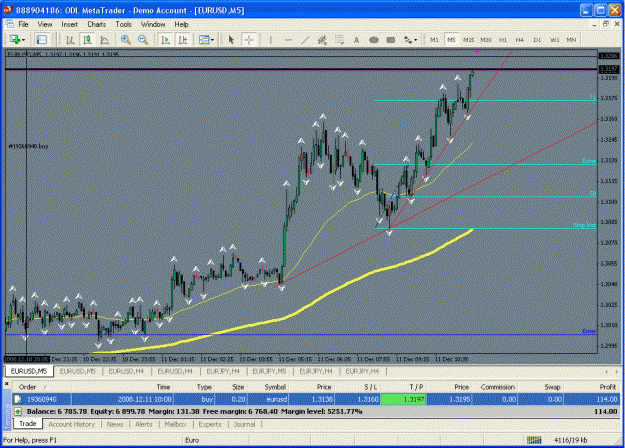Viewport: 625px width, 448px height.
Task: Select the Text label tool
Action: [x=356, y=40]
